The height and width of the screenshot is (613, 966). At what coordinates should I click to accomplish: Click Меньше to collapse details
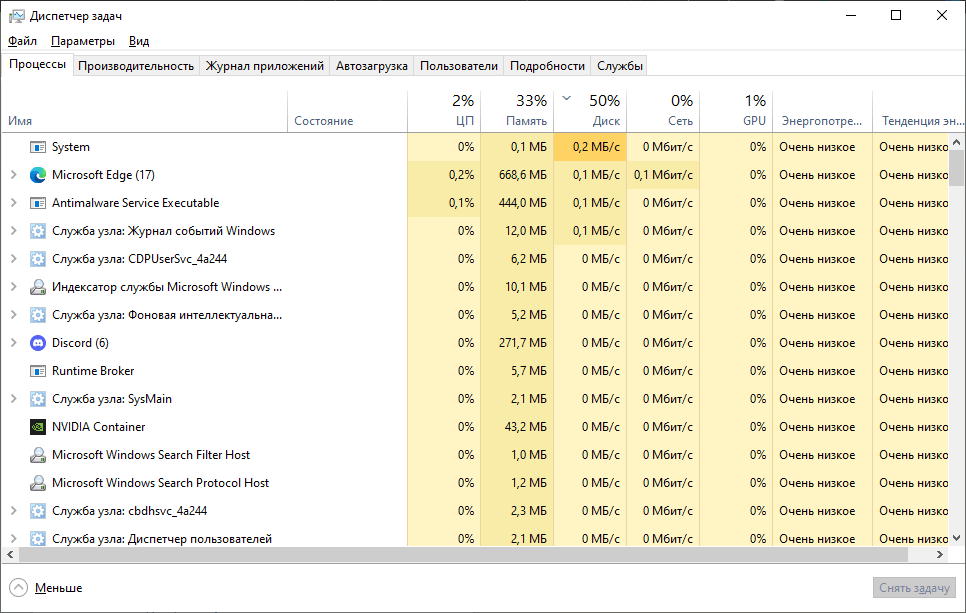pyautogui.click(x=46, y=588)
